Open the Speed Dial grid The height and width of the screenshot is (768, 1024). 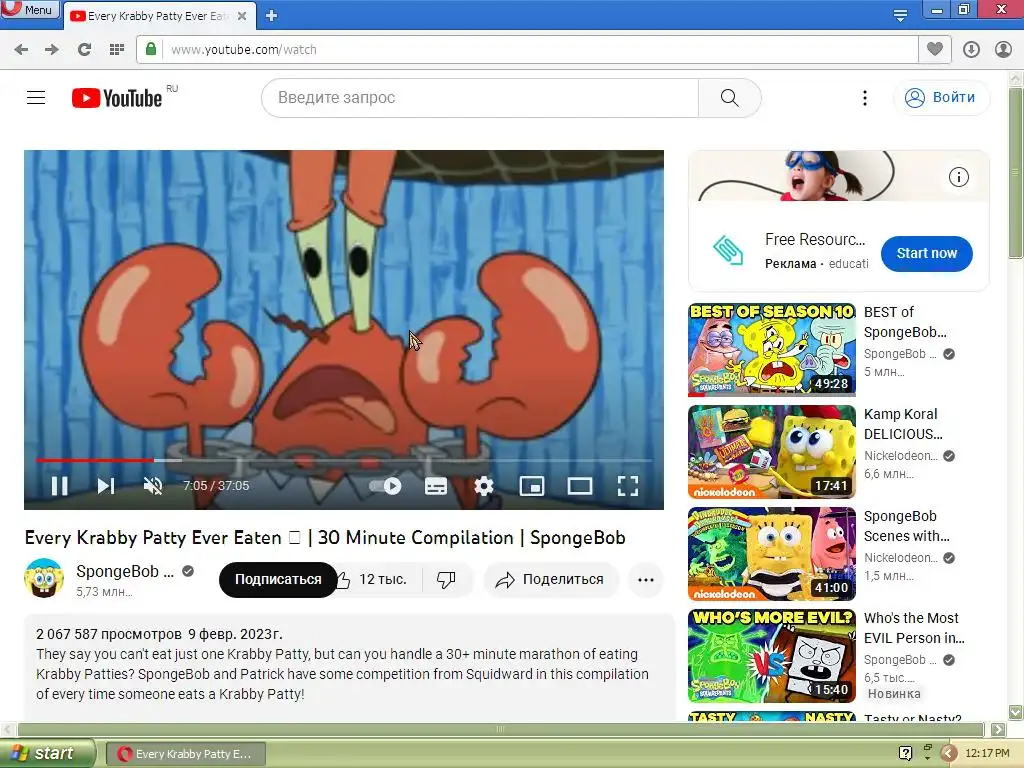click(116, 50)
